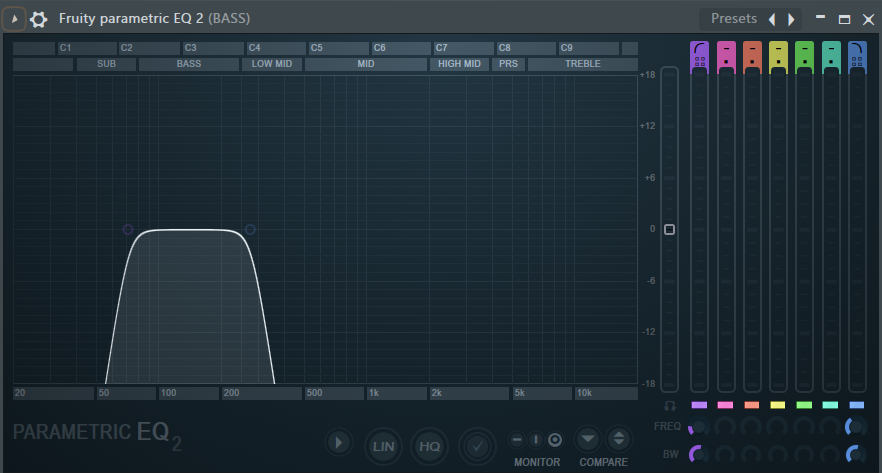The height and width of the screenshot is (473, 882).
Task: Click the teal band 6 type token
Action: point(831,56)
